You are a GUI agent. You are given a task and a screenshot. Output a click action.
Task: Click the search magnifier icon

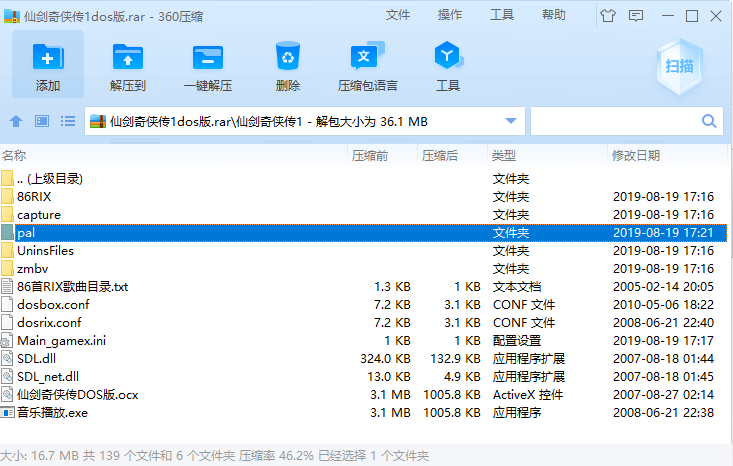[x=709, y=121]
